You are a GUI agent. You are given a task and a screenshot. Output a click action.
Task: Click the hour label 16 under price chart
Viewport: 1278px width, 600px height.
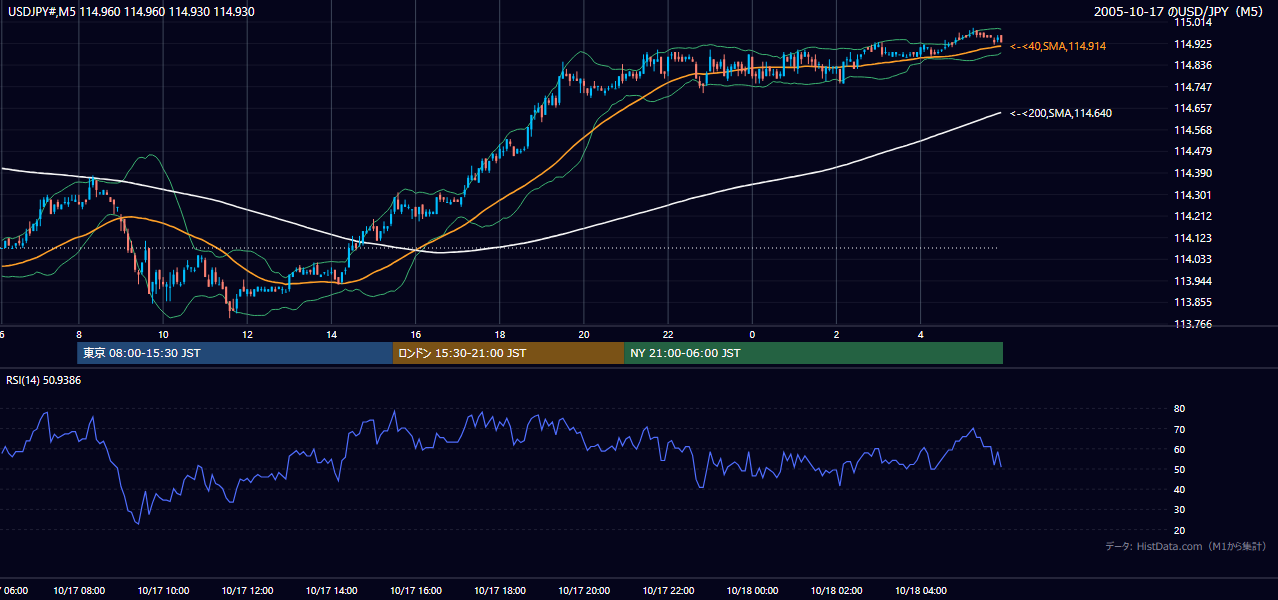point(415,334)
